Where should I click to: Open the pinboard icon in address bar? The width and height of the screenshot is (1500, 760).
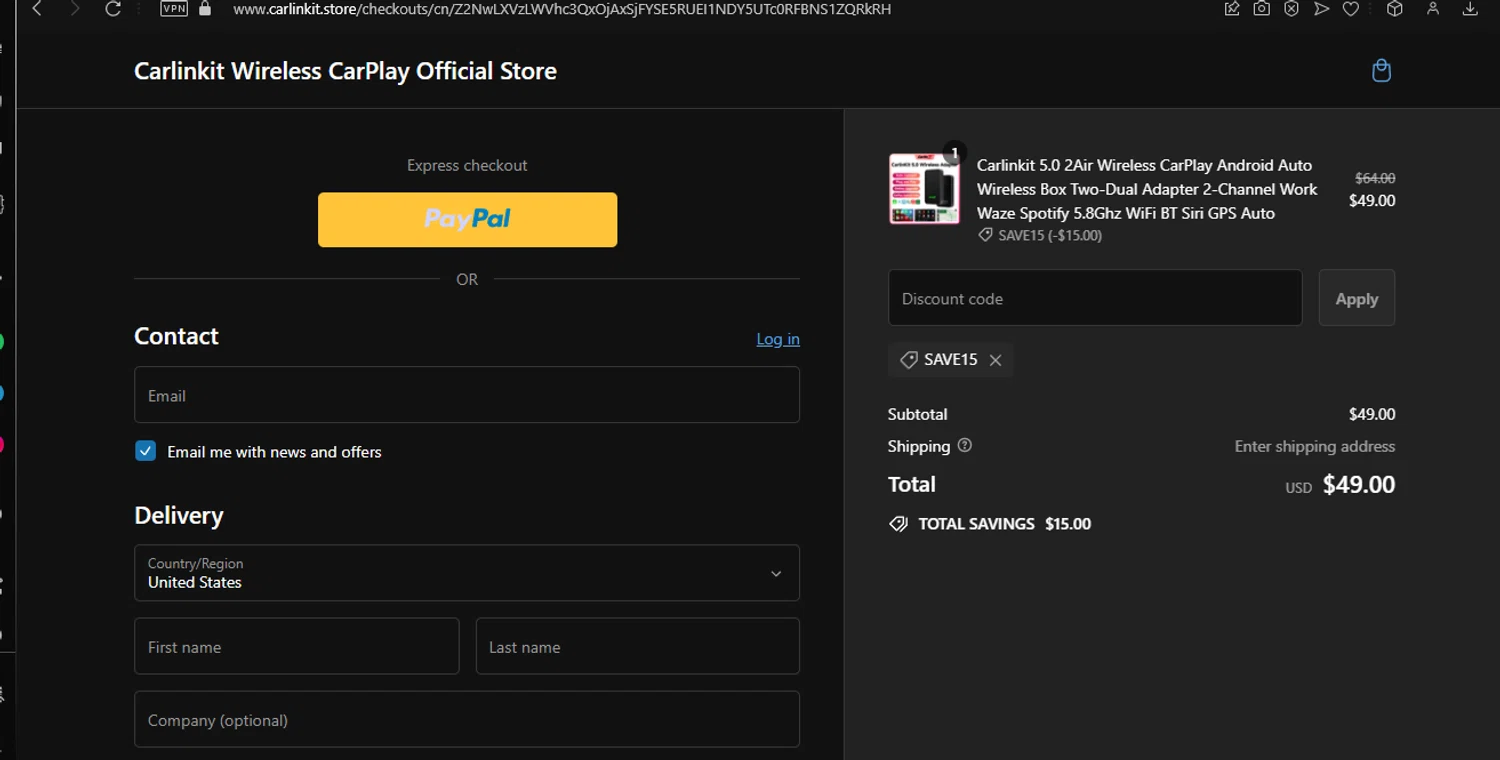pyautogui.click(x=1232, y=9)
